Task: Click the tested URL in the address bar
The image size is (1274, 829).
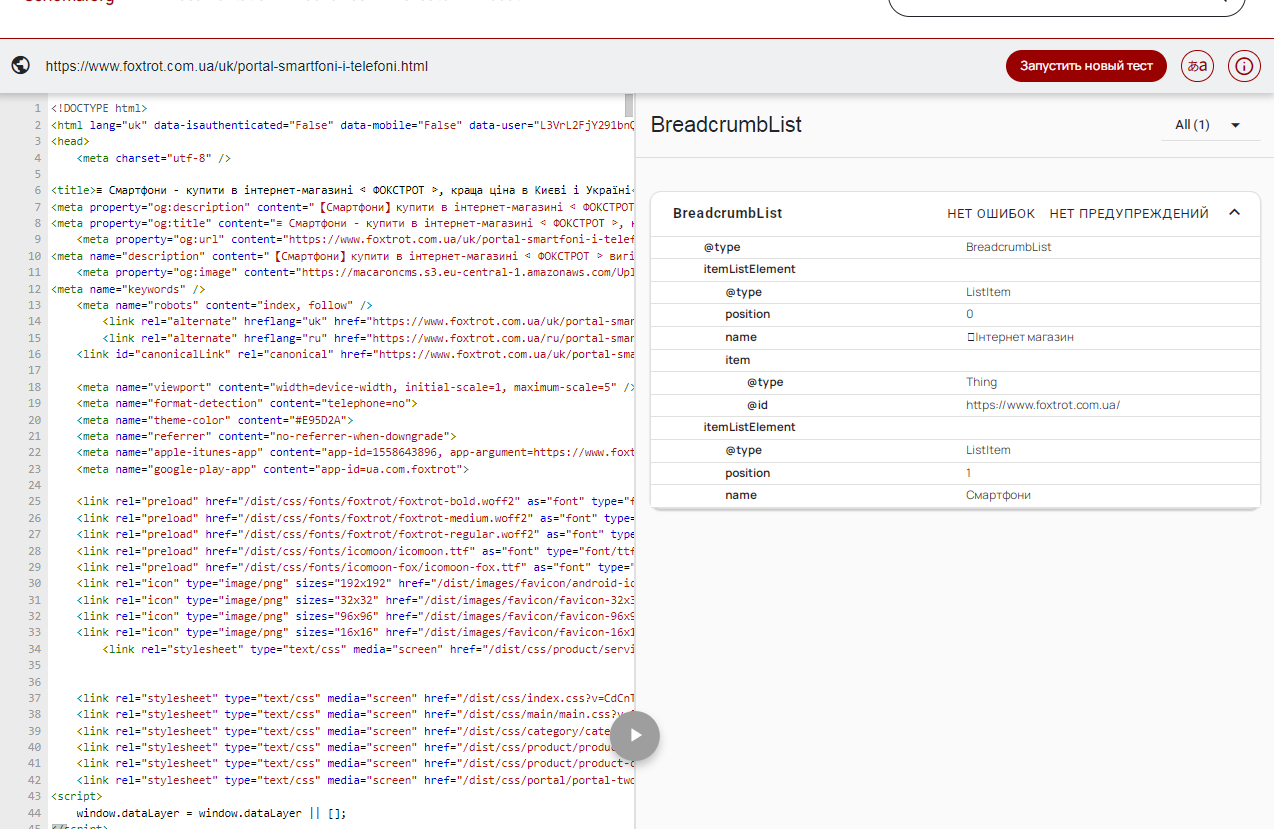Action: point(237,66)
